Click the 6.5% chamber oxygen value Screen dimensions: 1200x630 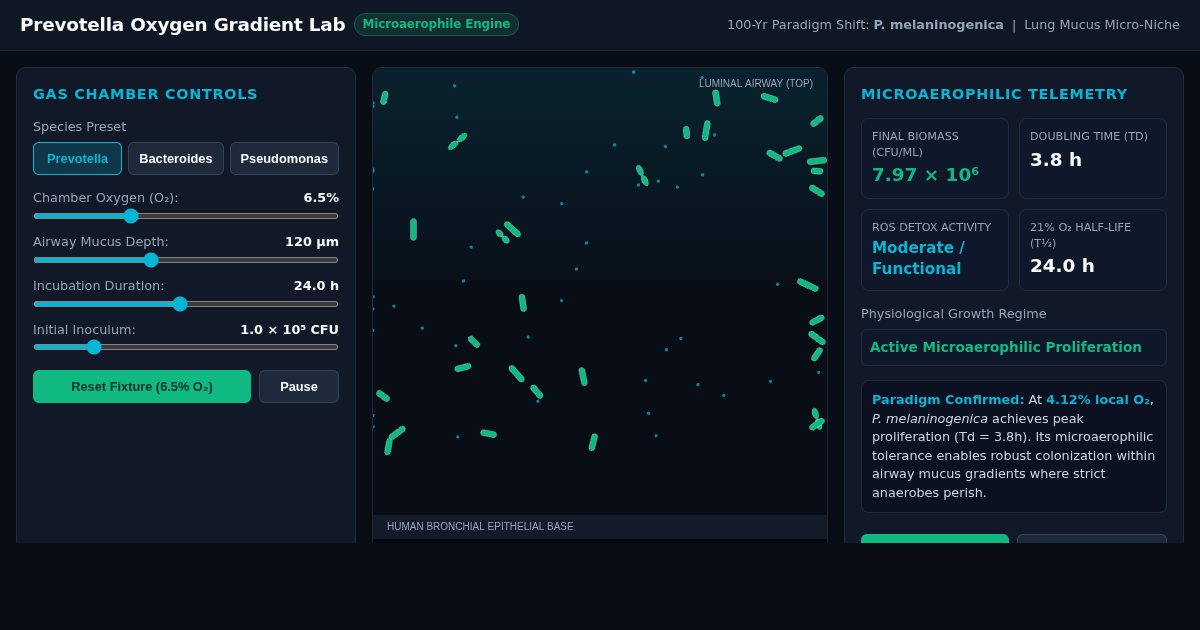click(321, 198)
